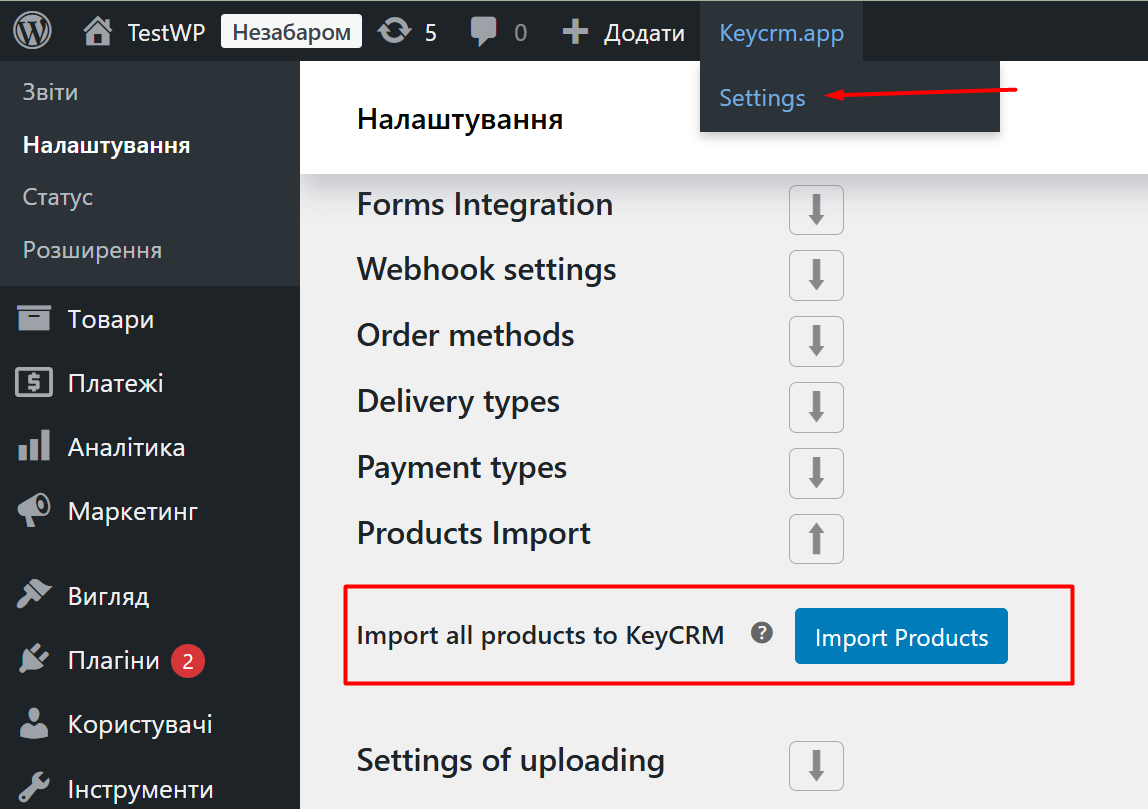
Task: Open the TestWP site home icon
Action: pos(98,32)
